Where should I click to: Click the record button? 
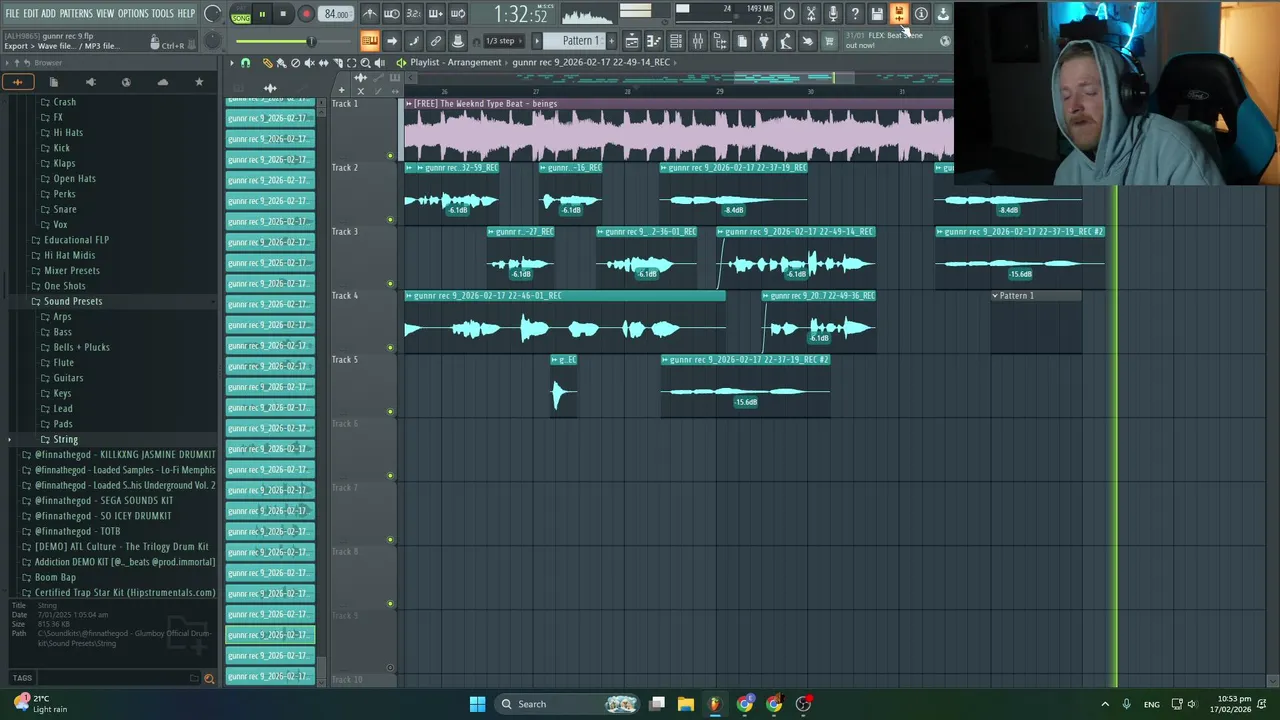point(306,14)
